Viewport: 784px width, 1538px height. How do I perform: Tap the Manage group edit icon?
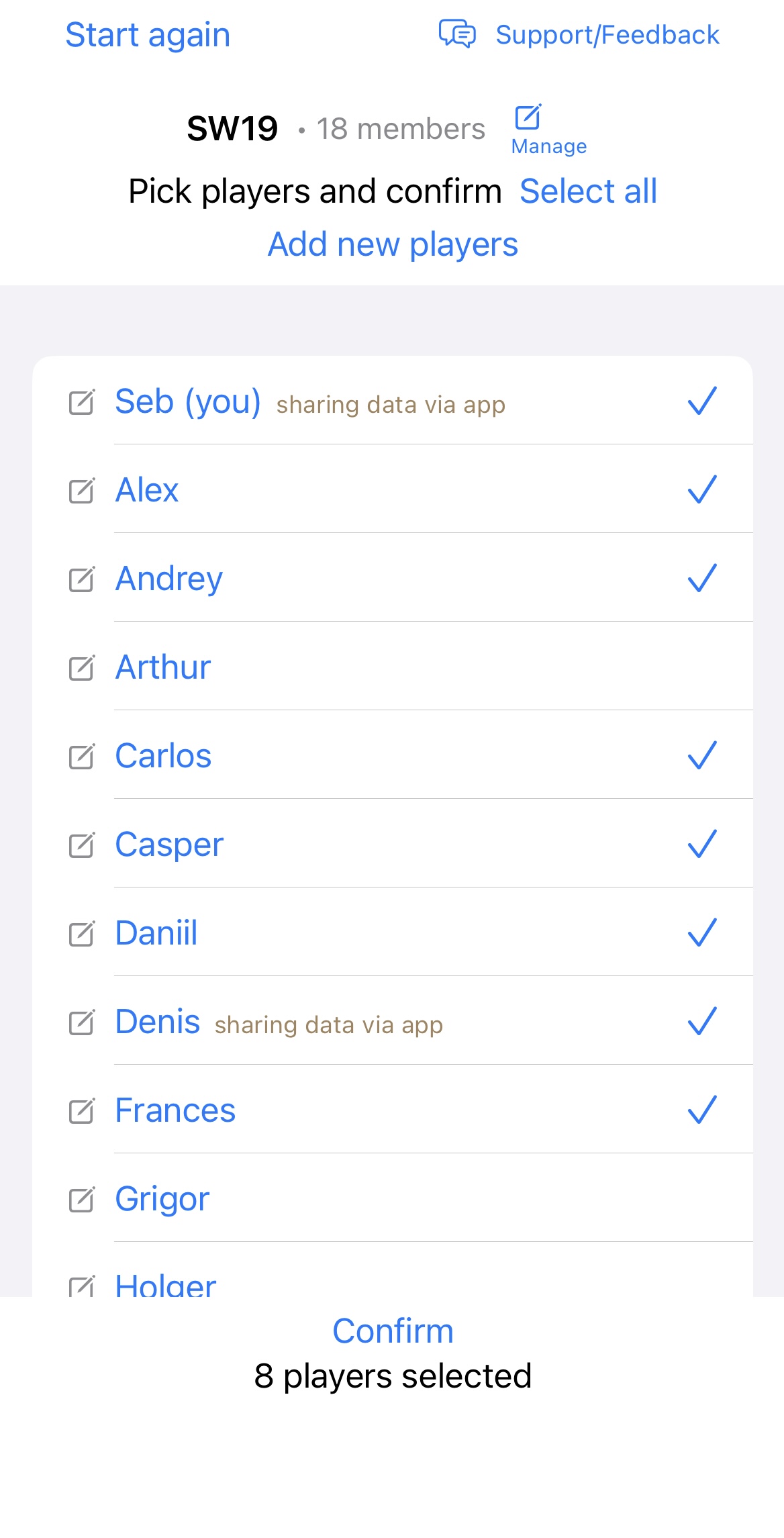[528, 117]
